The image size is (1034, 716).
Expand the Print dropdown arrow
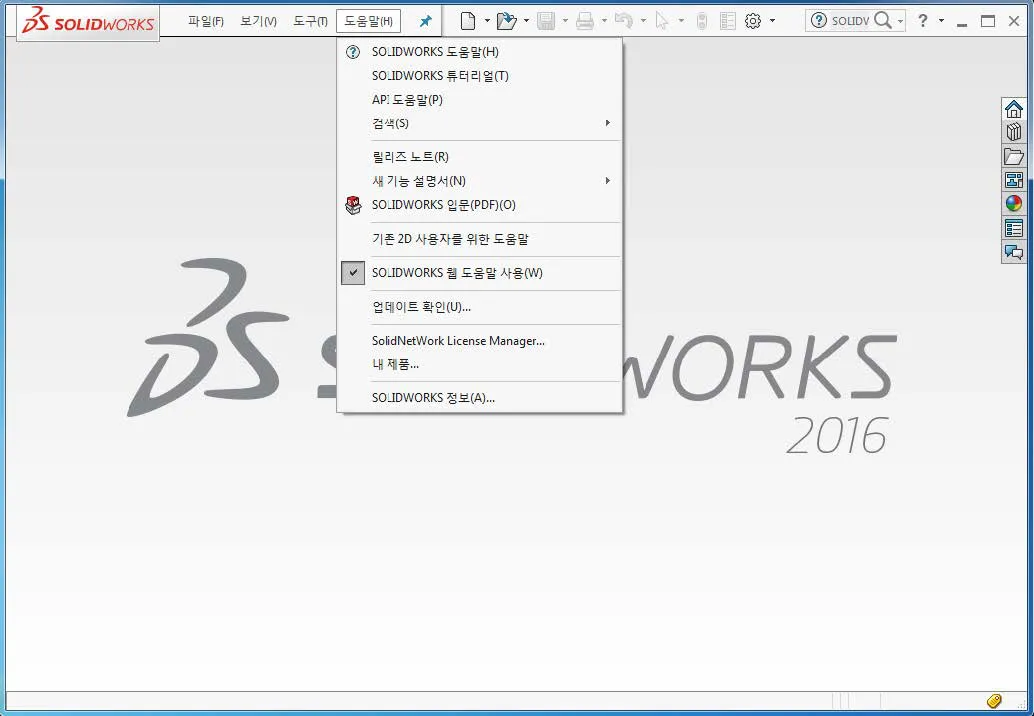click(604, 21)
